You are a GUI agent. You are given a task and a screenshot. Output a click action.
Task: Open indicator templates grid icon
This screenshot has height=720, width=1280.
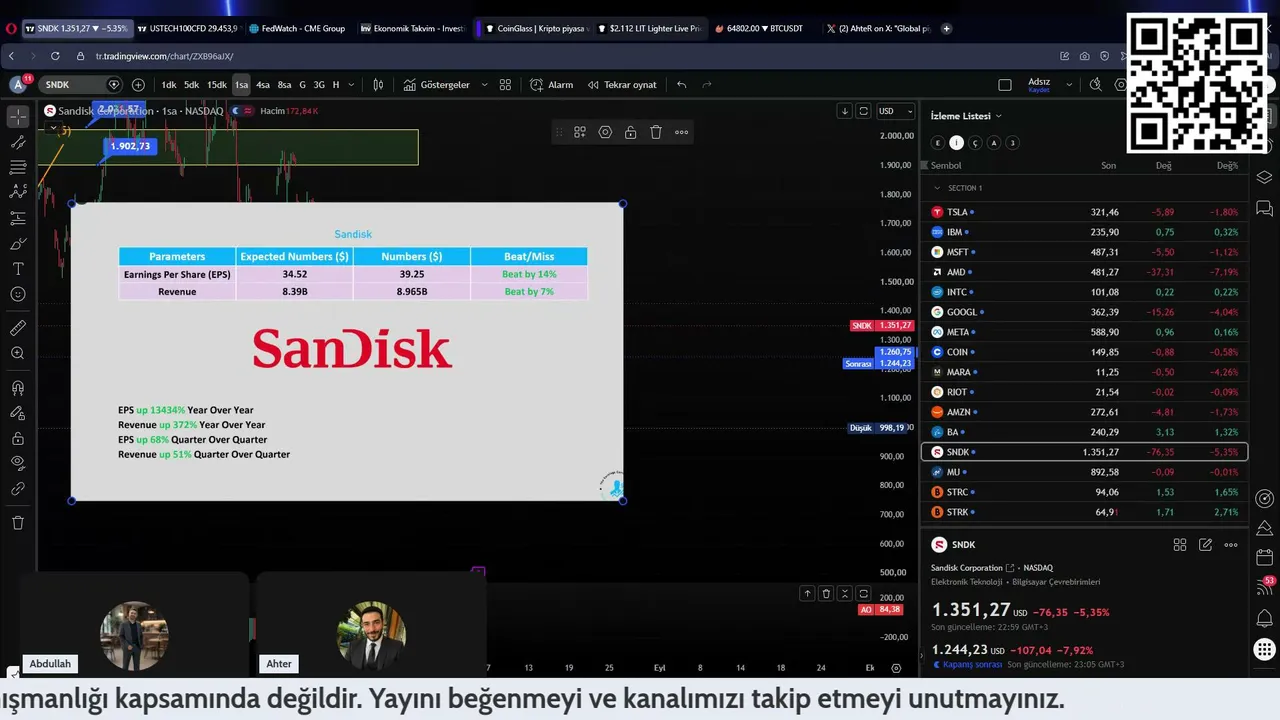505,85
